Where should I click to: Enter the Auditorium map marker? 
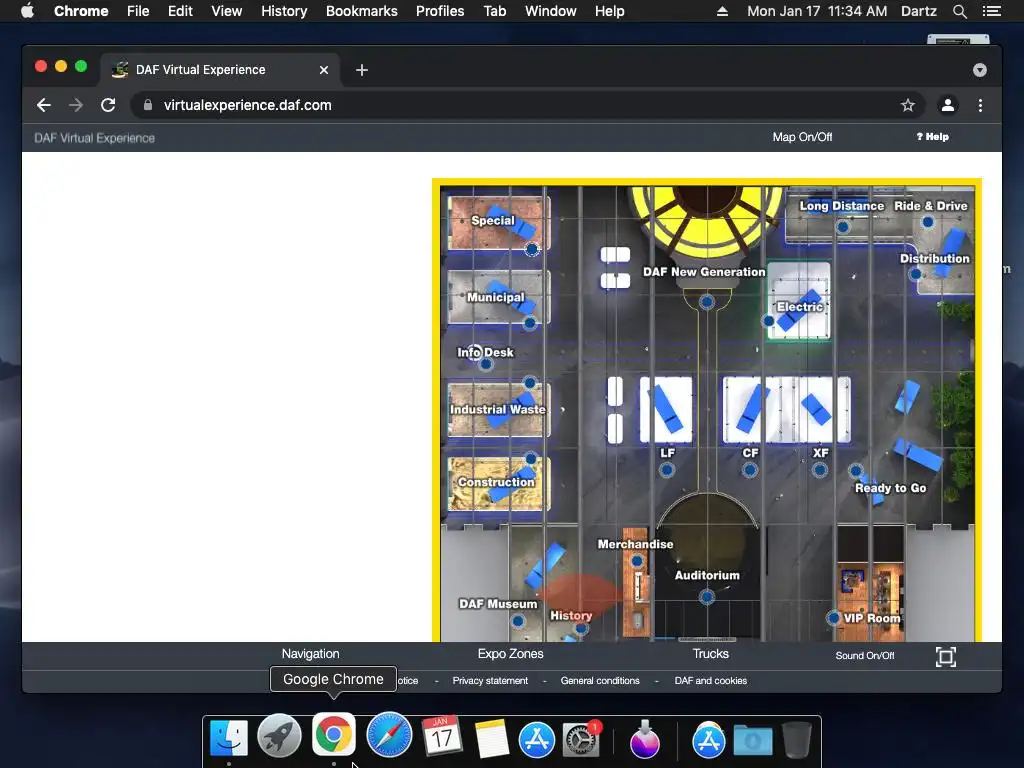[x=707, y=596]
